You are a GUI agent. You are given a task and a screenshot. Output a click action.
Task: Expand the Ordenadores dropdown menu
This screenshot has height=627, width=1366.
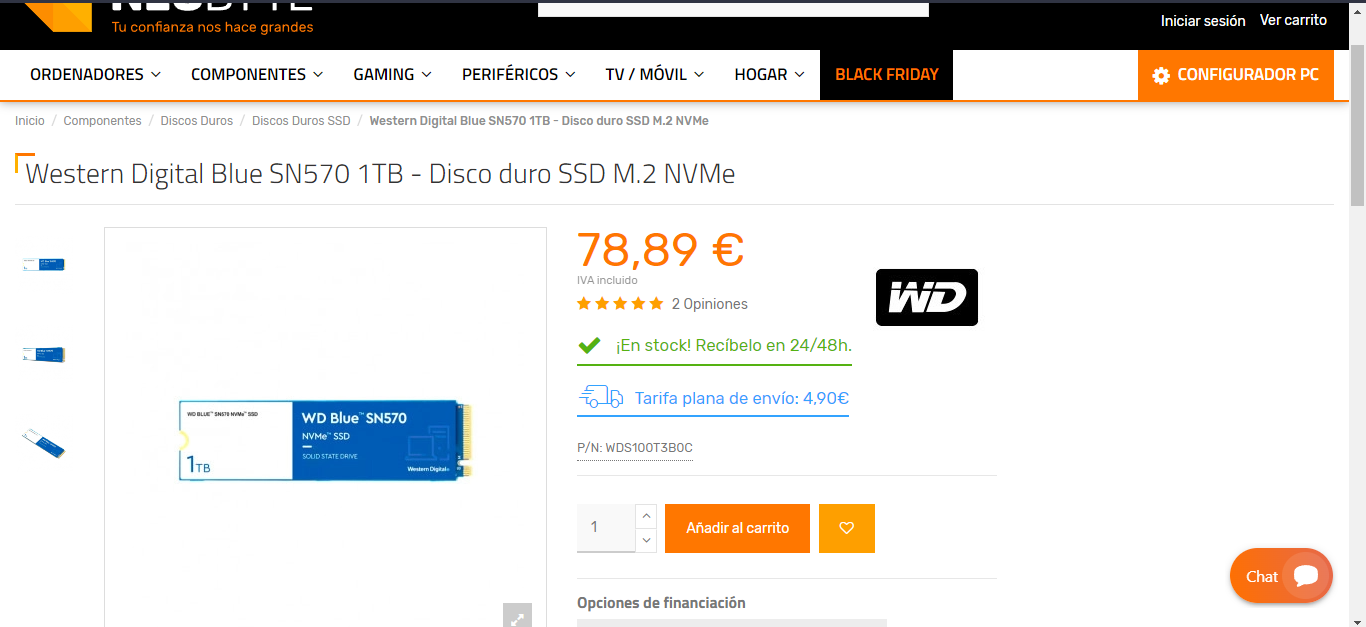[95, 74]
